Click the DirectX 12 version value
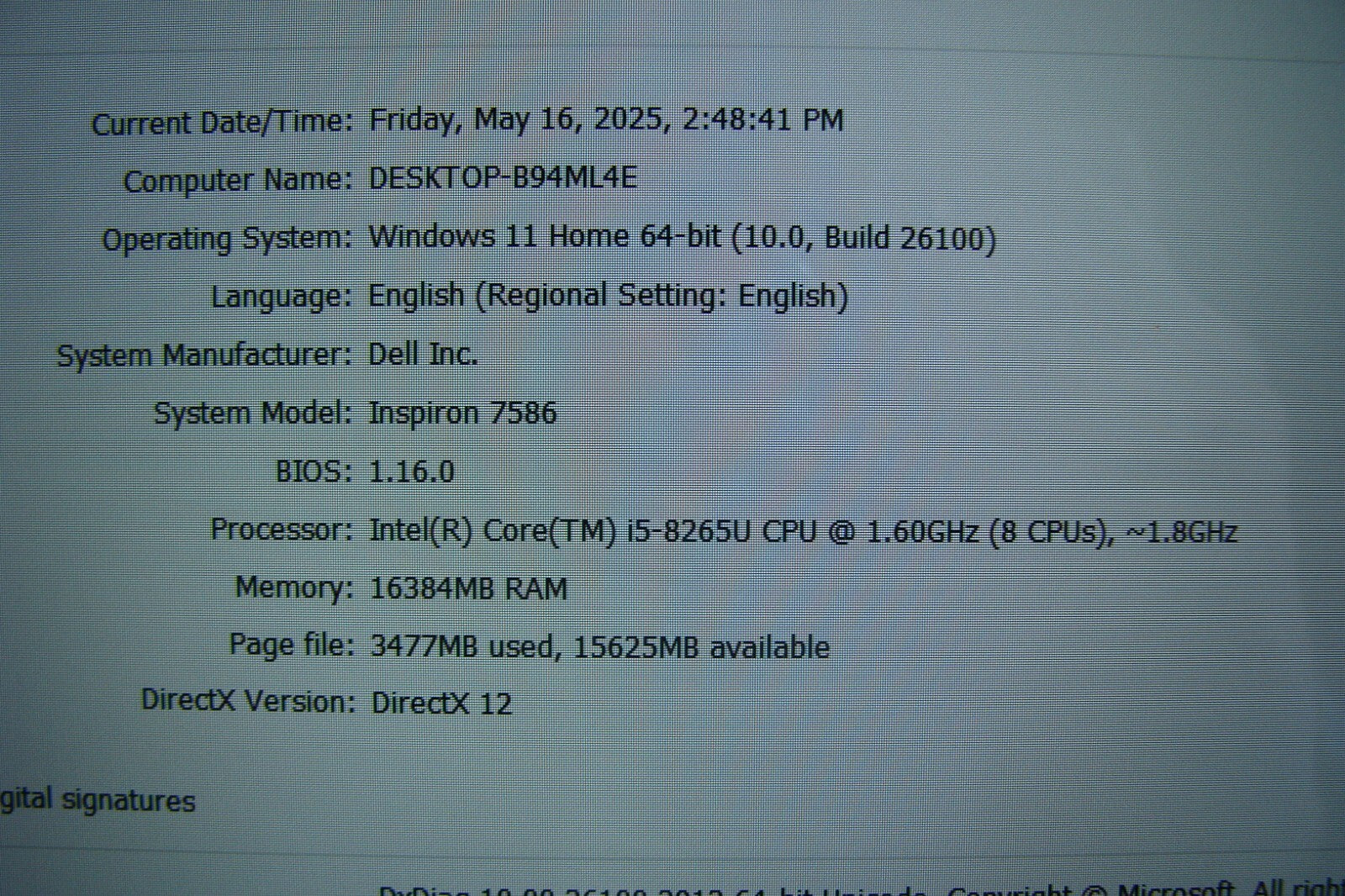 click(x=441, y=704)
